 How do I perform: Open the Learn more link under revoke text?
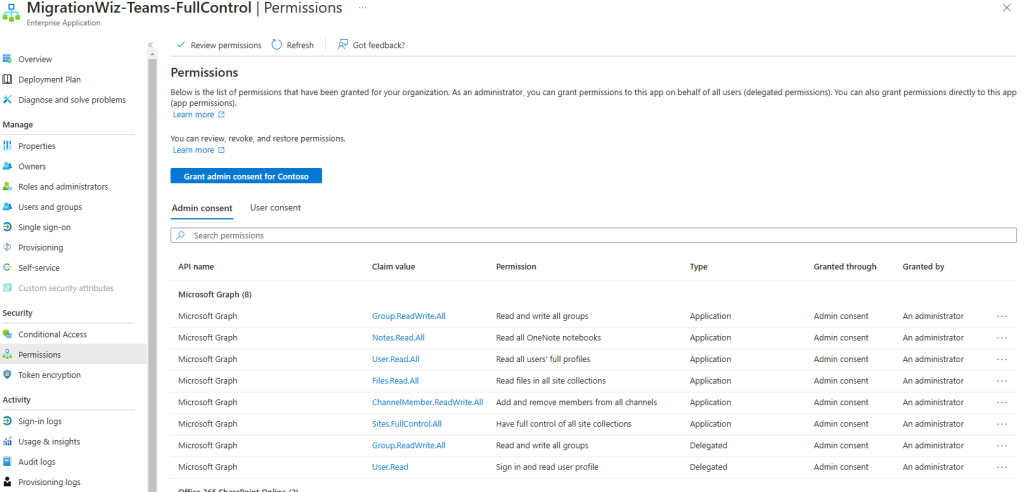click(199, 150)
